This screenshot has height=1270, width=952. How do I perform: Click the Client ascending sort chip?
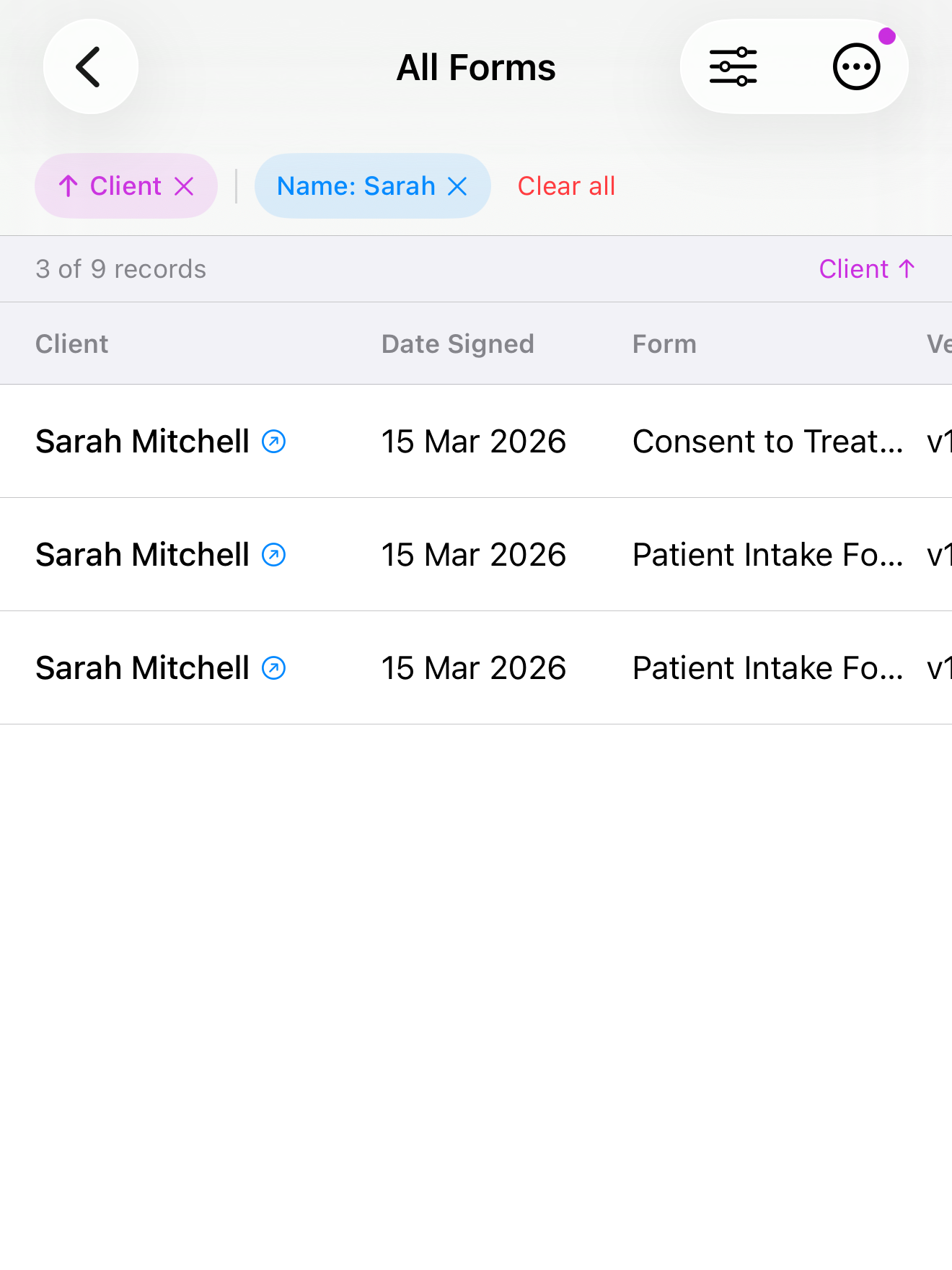click(x=112, y=186)
